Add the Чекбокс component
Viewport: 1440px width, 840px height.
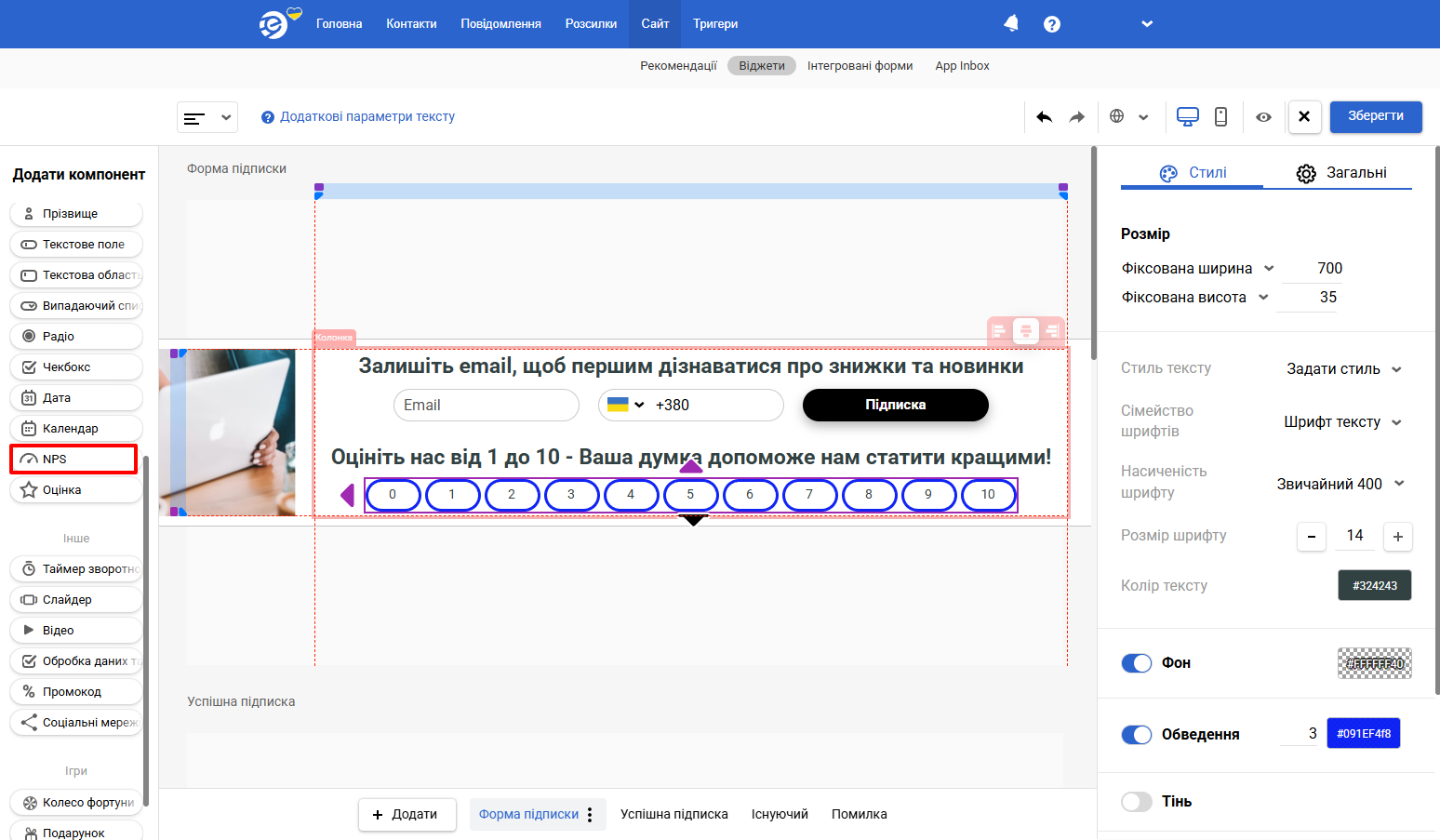(76, 367)
